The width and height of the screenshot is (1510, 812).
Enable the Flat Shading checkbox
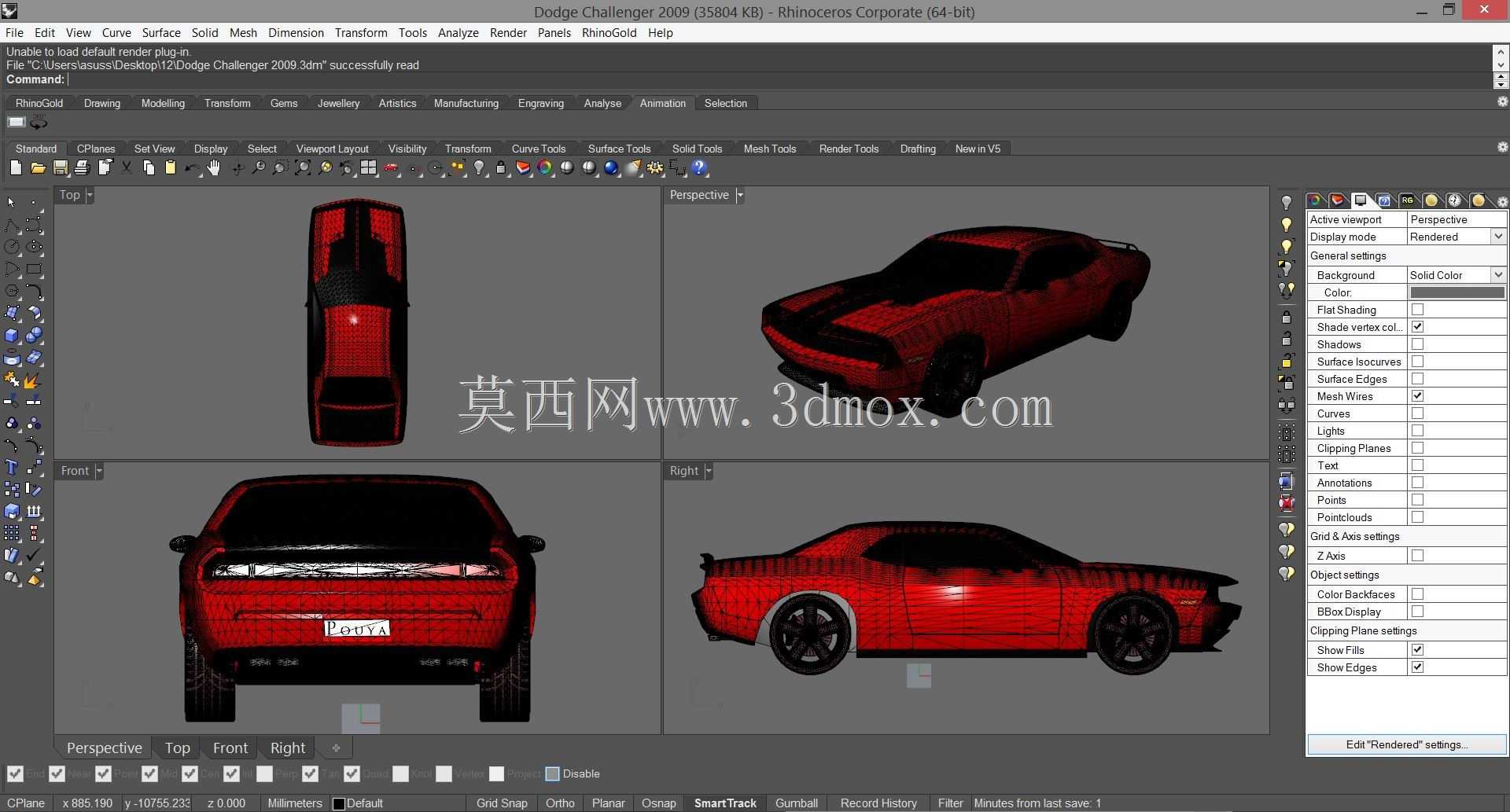1417,310
